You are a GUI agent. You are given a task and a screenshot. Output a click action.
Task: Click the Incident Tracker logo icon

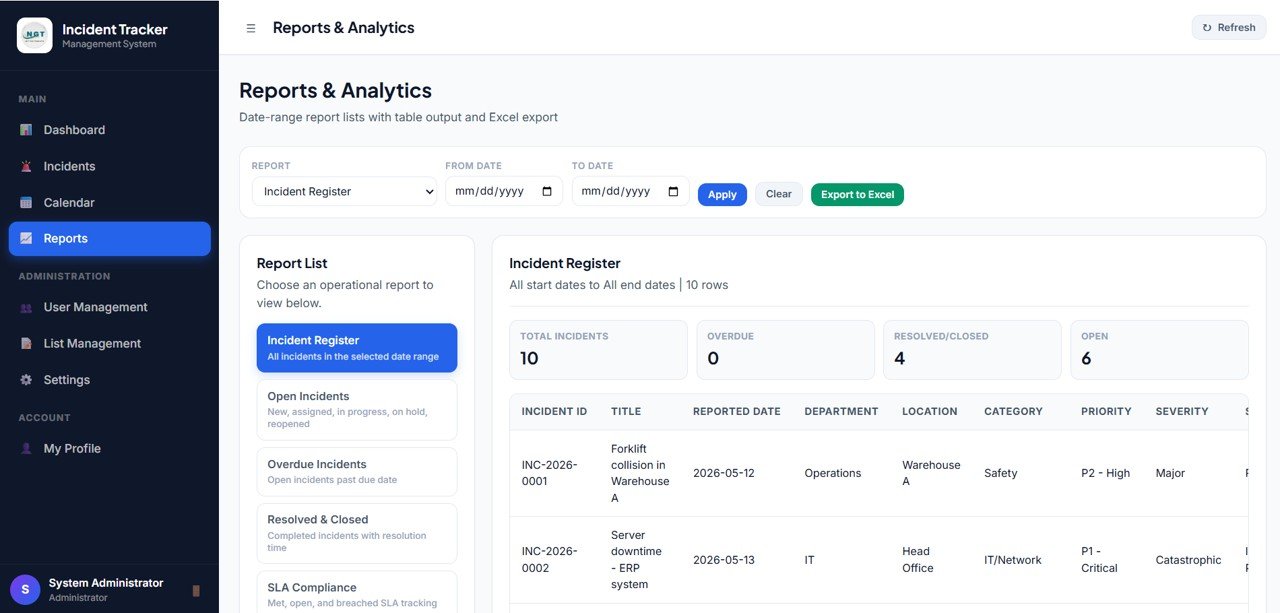(35, 35)
